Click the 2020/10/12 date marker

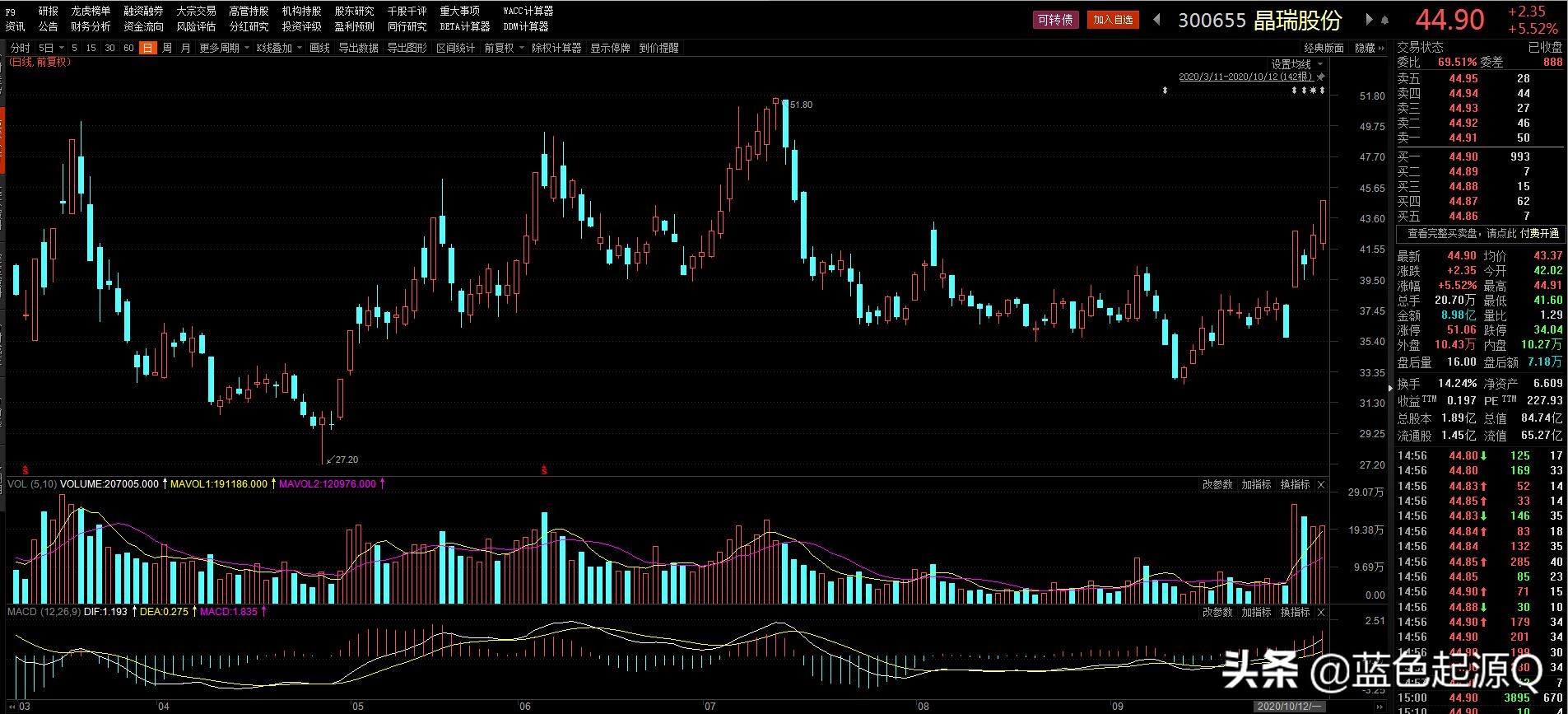pyautogui.click(x=1289, y=707)
